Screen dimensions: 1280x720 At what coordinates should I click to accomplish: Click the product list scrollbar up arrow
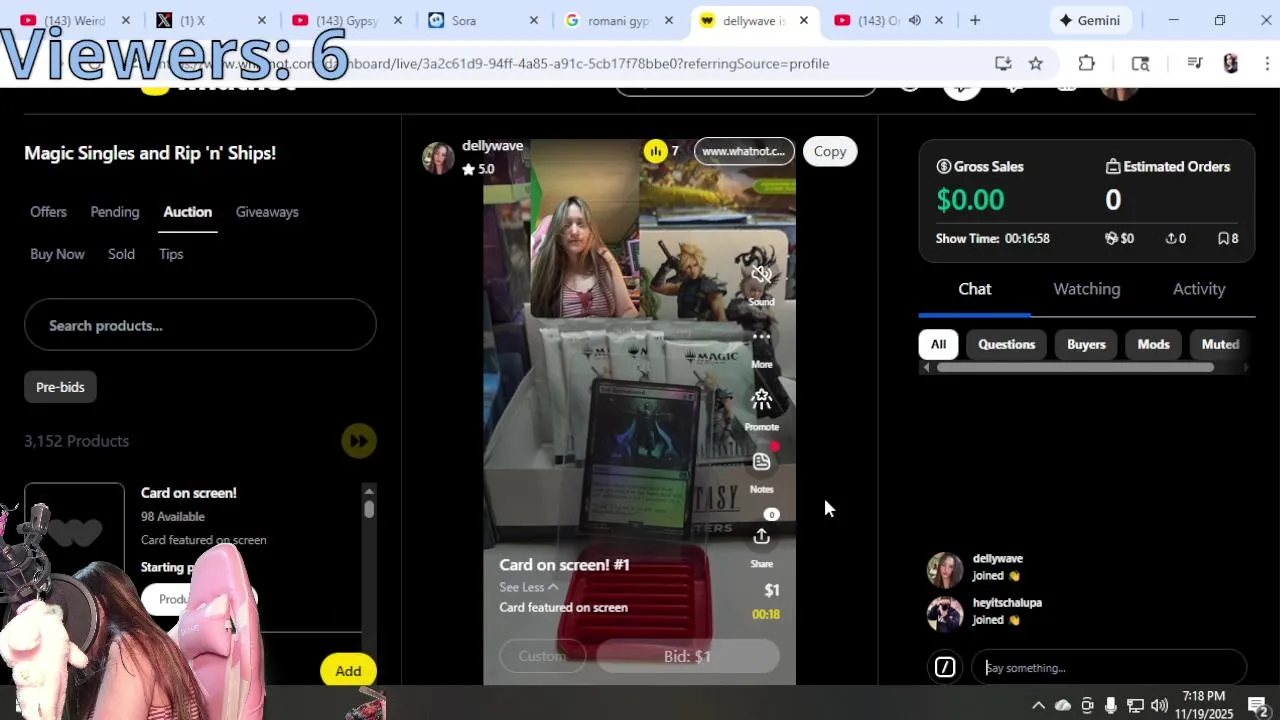[369, 491]
